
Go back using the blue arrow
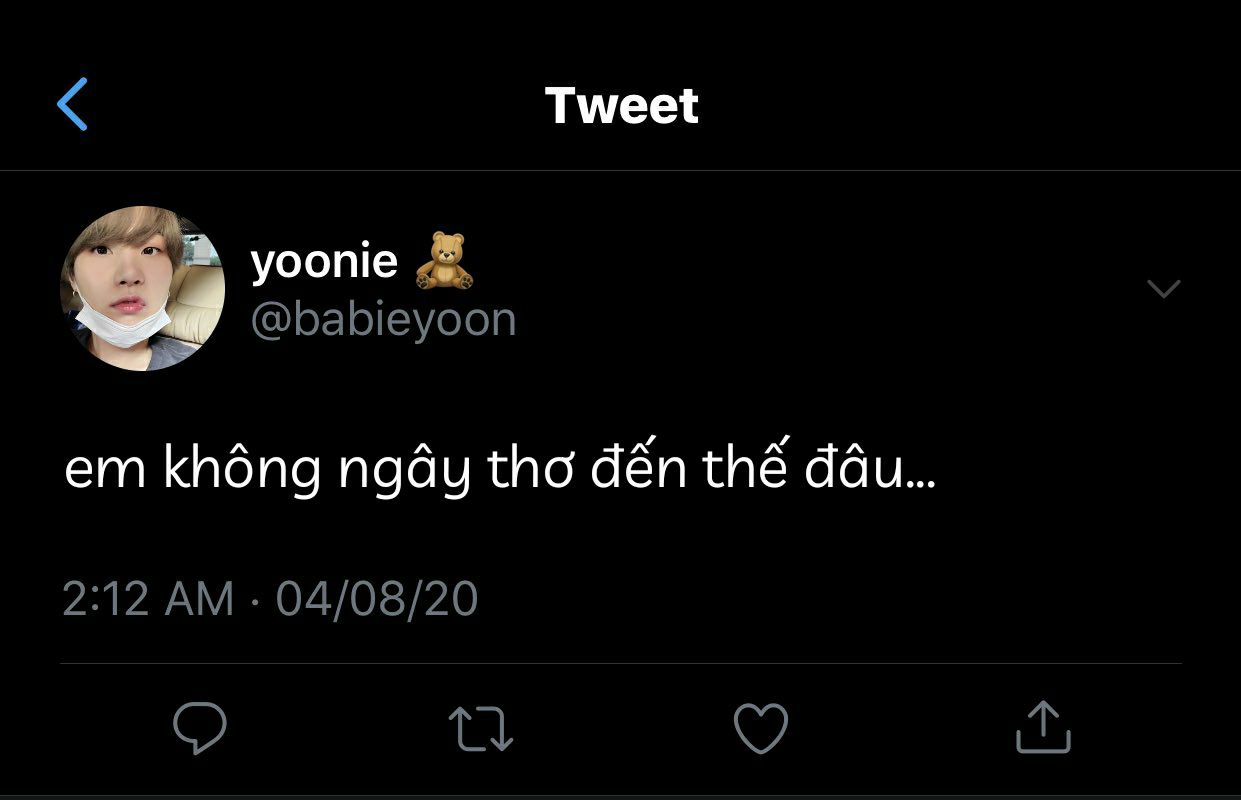tap(73, 104)
